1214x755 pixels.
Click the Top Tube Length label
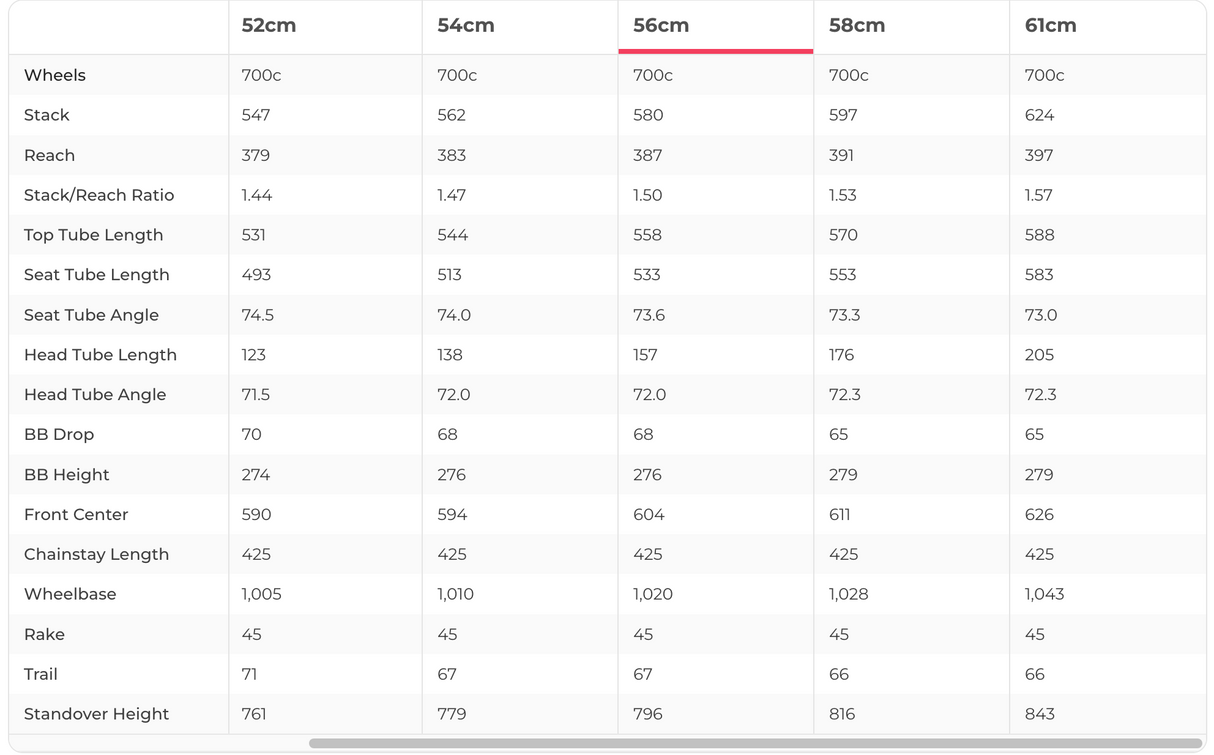pos(93,235)
